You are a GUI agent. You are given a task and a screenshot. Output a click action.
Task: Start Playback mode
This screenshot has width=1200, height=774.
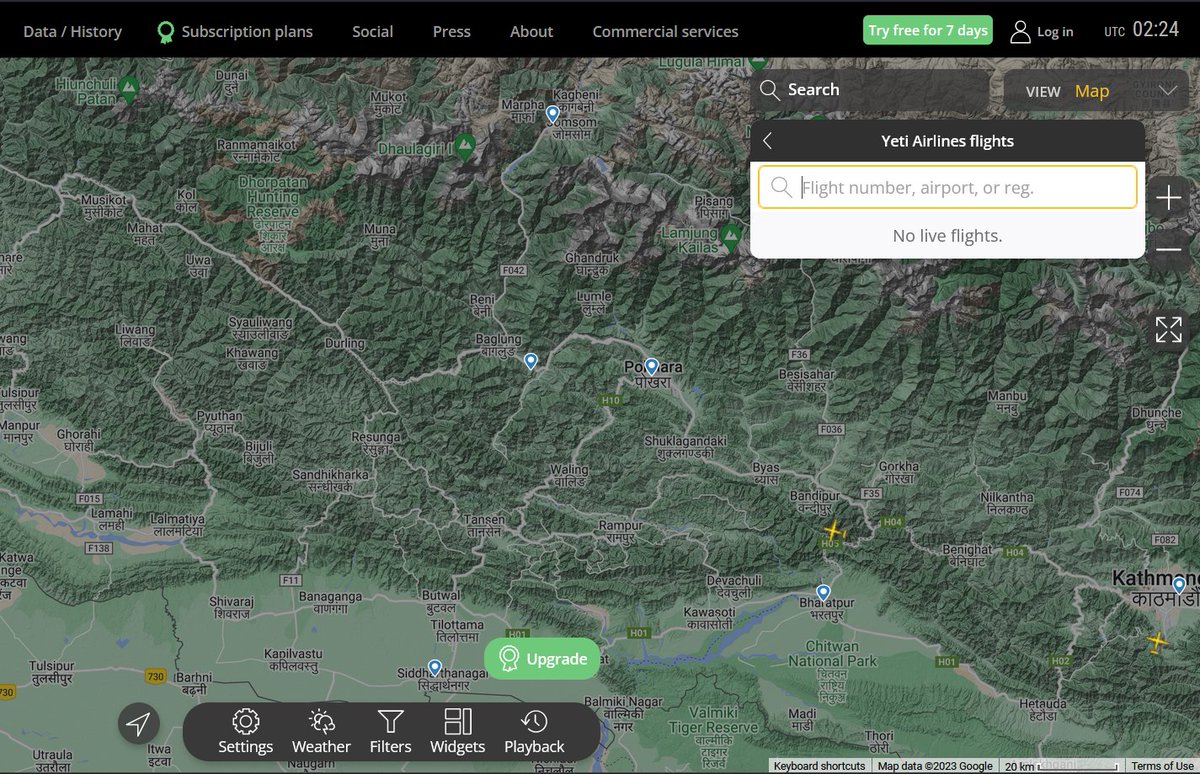[x=534, y=731]
